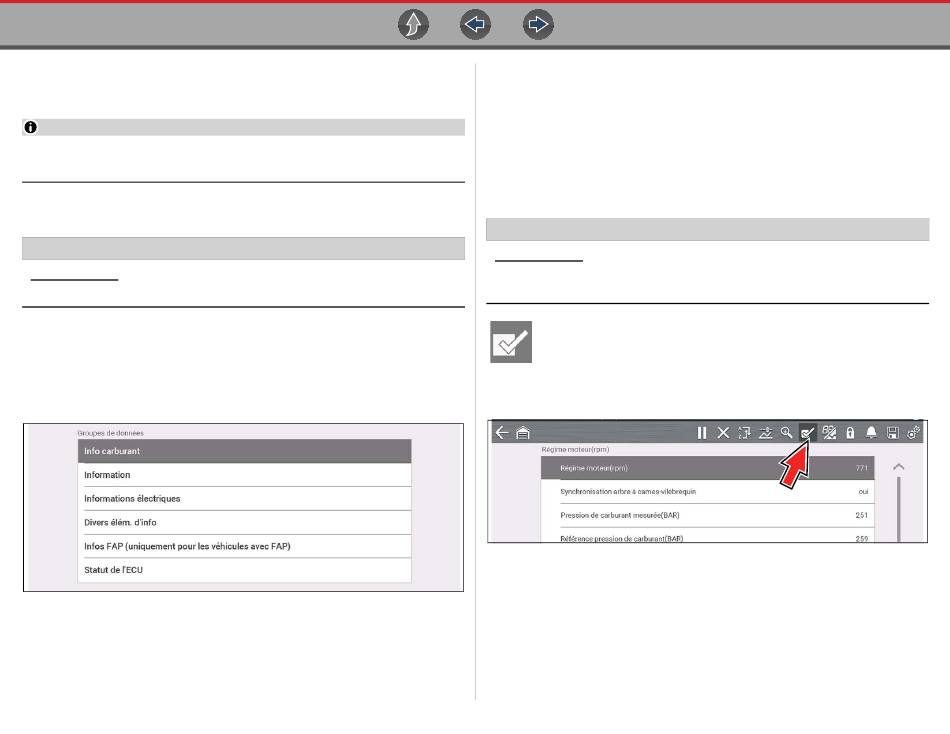Click the save floppy disk icon
This screenshot has height=734, width=950.
892,433
